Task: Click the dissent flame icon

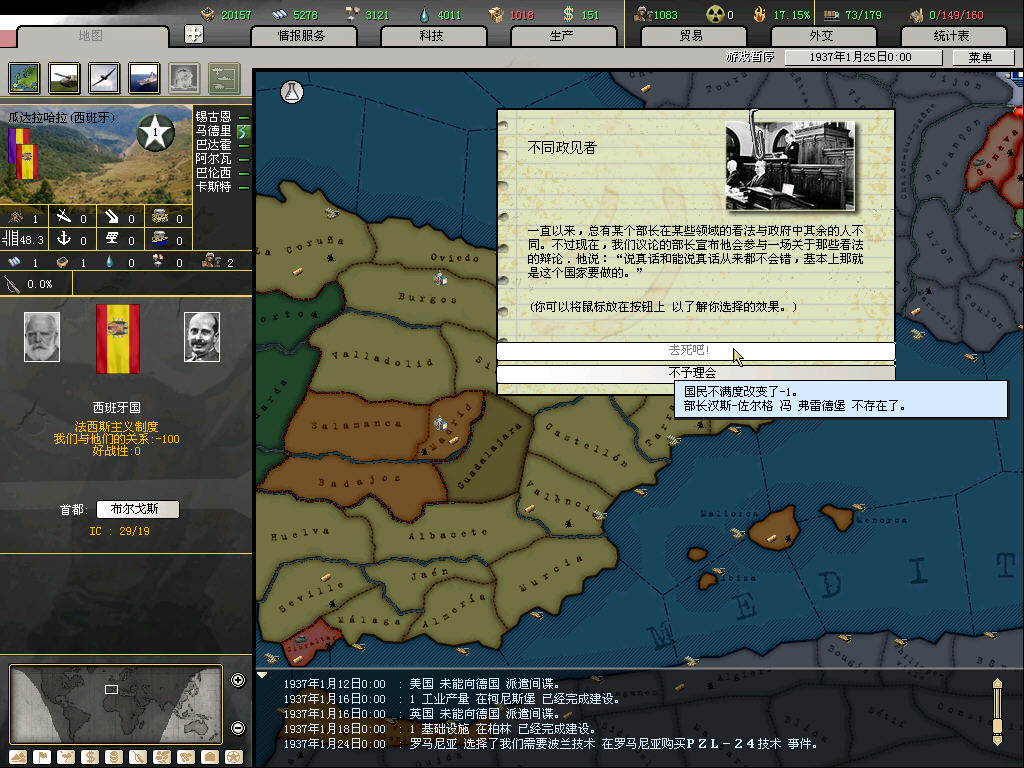Action: [760, 14]
